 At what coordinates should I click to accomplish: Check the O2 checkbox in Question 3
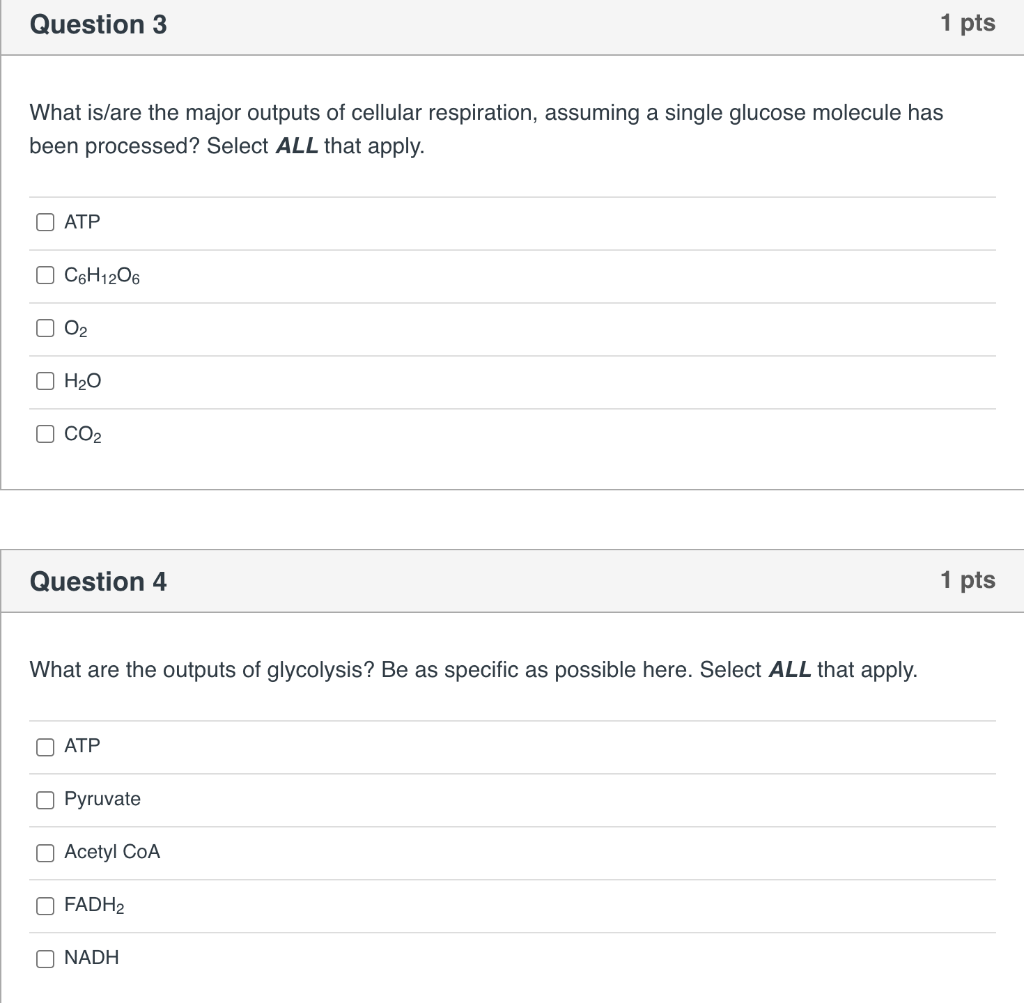[45, 328]
